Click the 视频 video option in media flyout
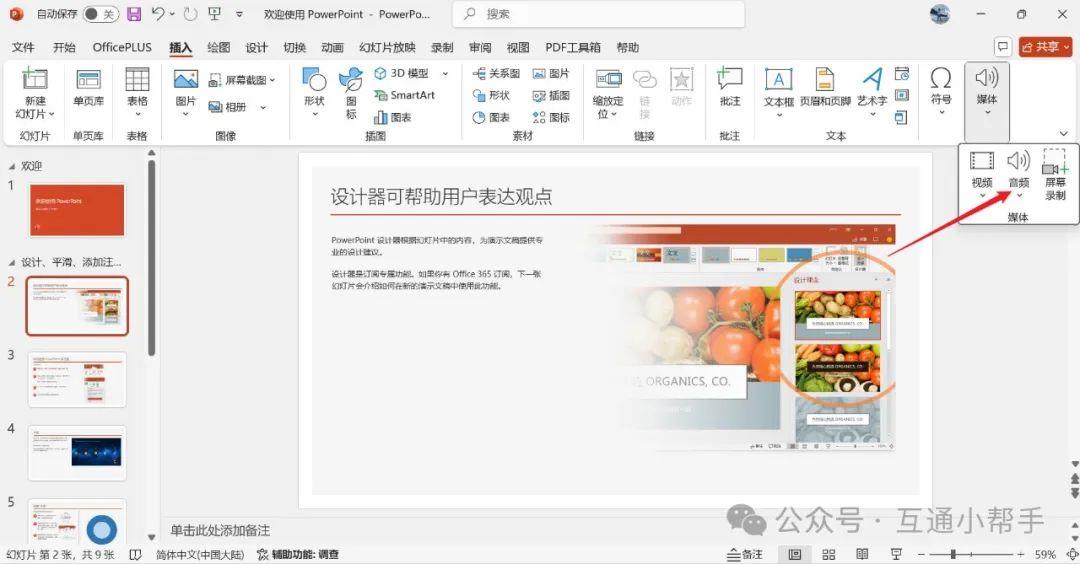Screen dimensions: 1080x564 click(982, 169)
